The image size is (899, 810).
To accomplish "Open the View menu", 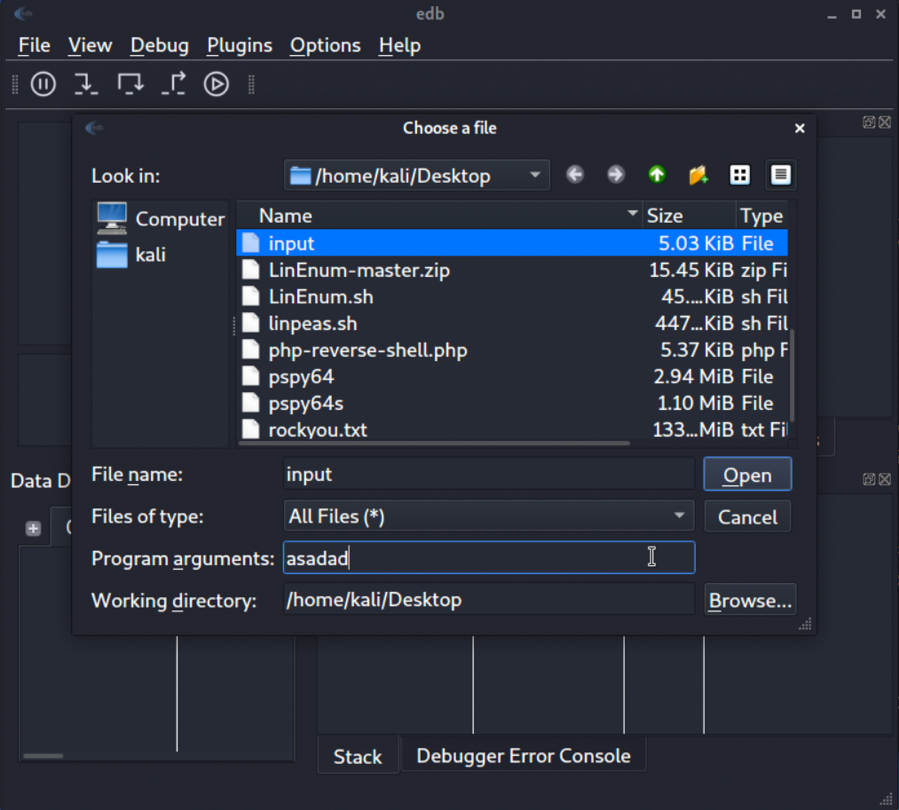I will tap(90, 45).
